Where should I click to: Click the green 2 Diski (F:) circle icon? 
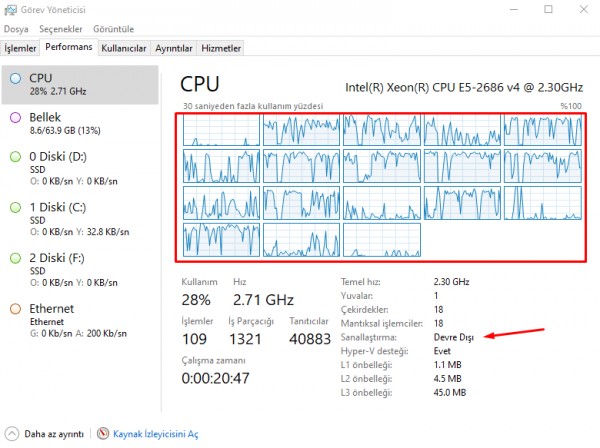(15, 258)
